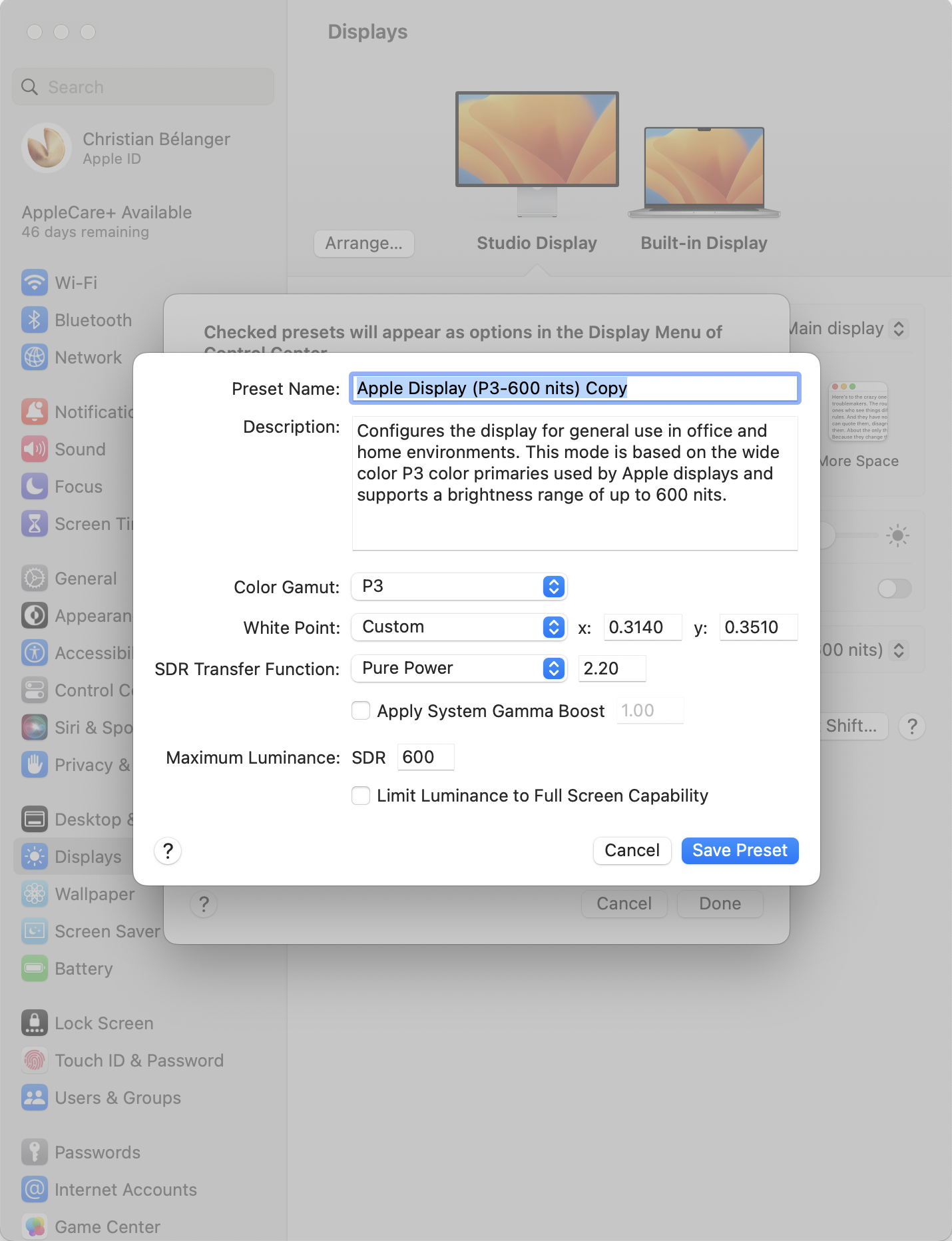Click the General gear icon

point(35,579)
